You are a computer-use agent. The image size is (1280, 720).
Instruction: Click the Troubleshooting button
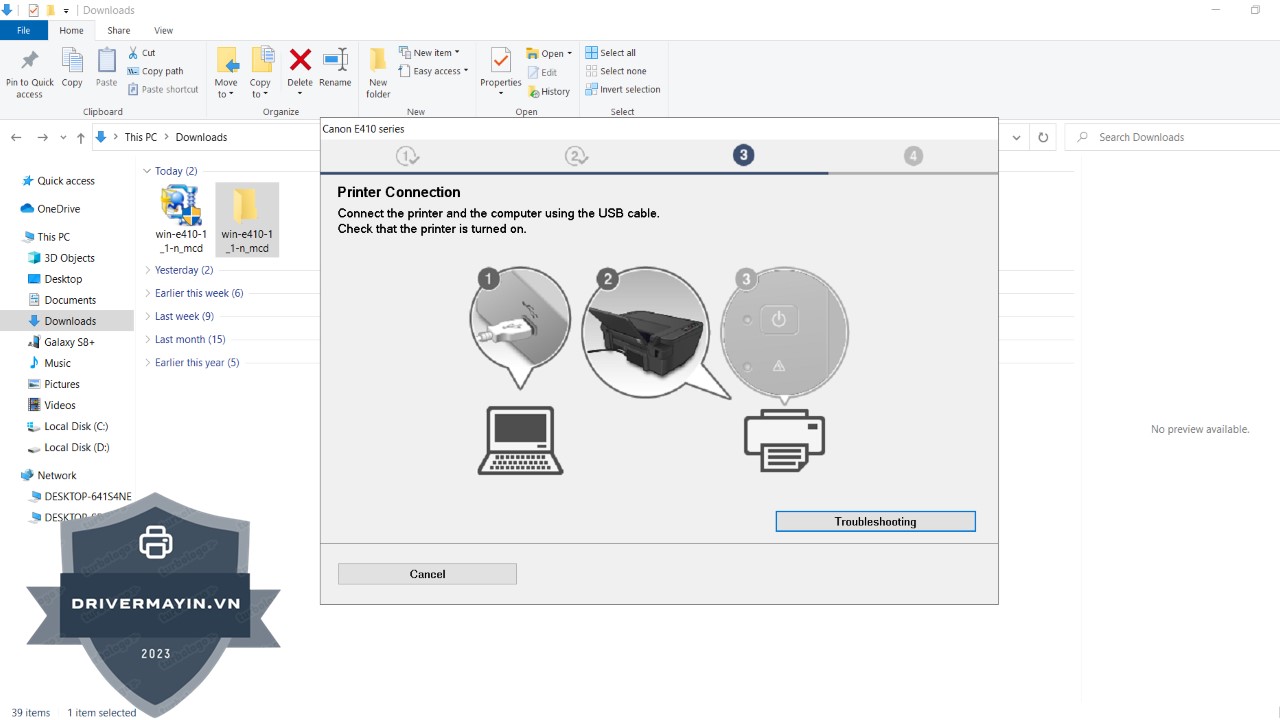(875, 521)
